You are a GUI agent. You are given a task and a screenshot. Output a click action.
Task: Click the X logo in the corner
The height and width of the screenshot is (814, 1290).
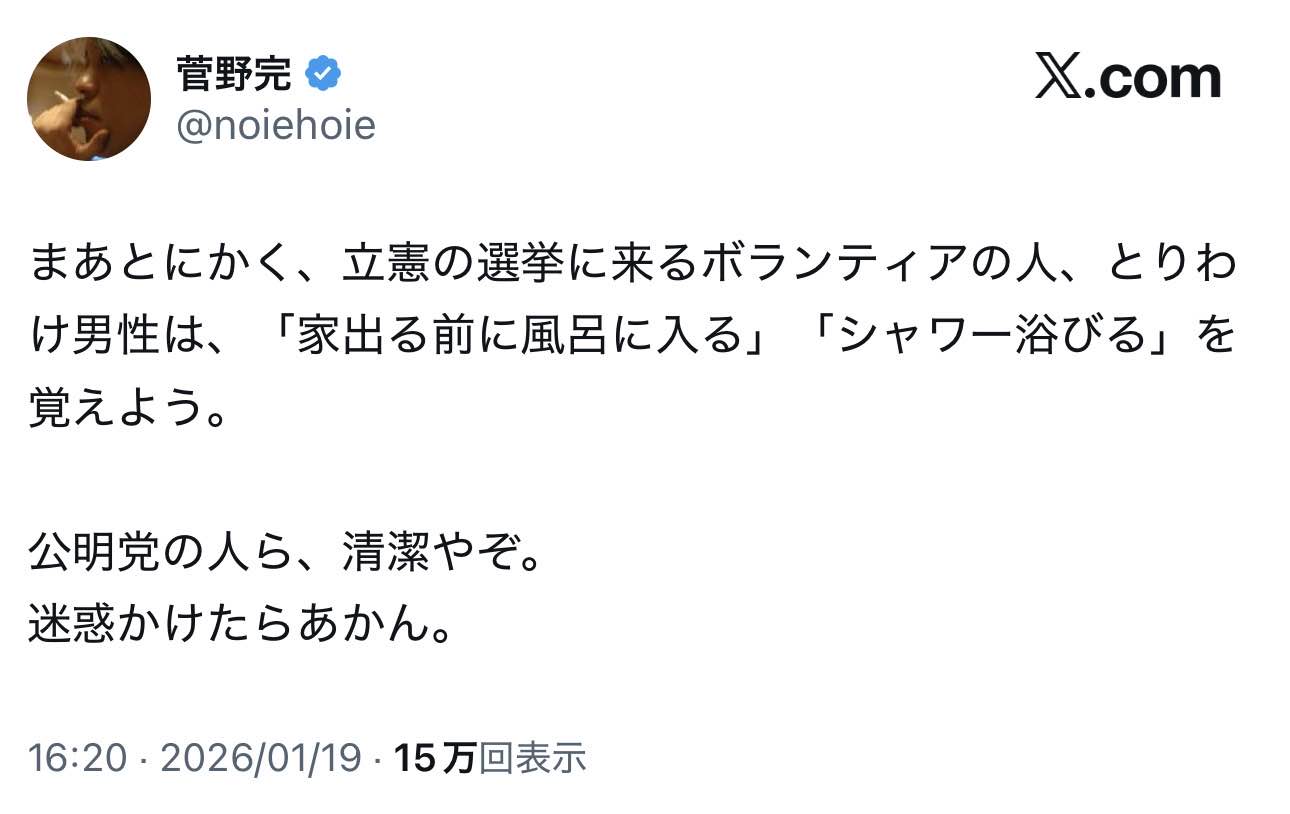click(1058, 78)
